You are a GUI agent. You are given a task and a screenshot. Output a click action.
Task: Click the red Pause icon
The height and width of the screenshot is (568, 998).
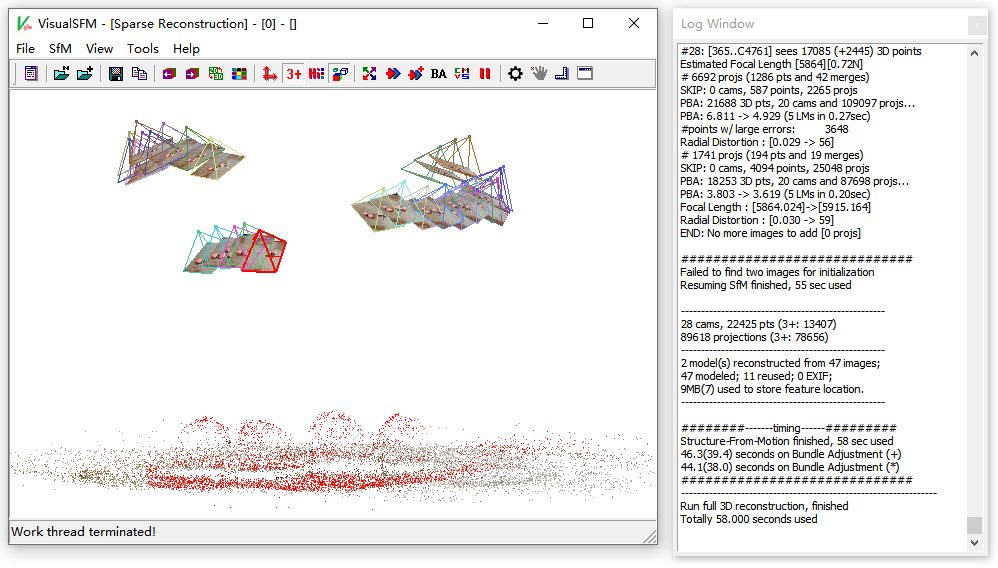coord(485,74)
